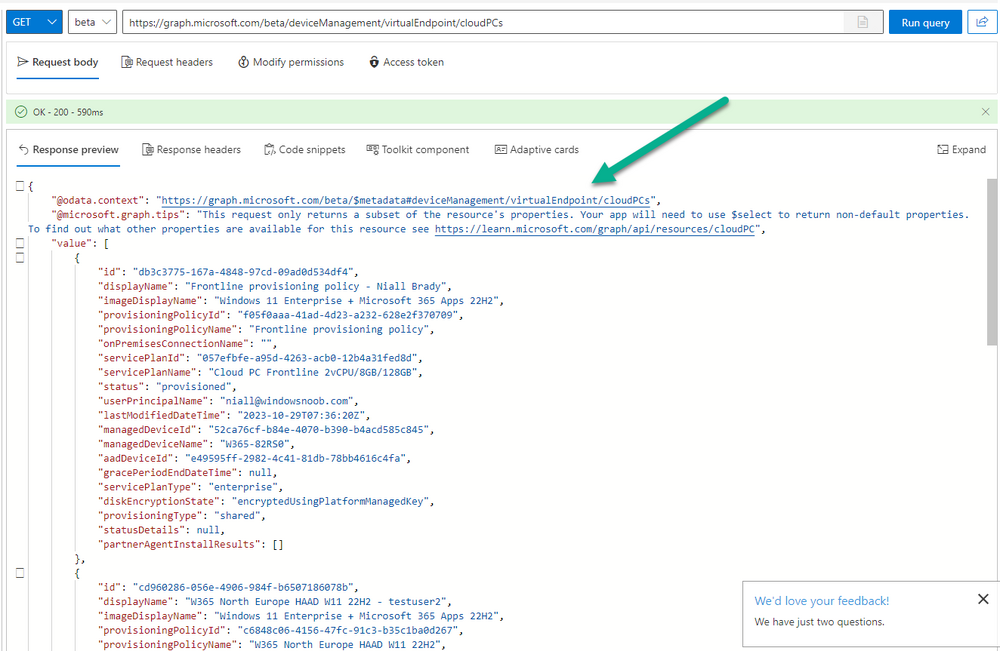Click the "OK - 200 - 590ms" status text
The width and height of the screenshot is (1000, 651).
68,112
